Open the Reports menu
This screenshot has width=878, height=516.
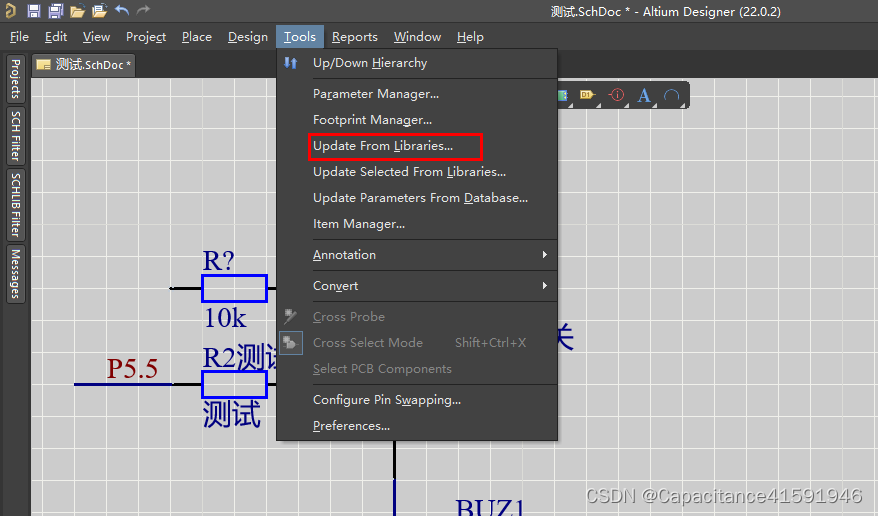point(354,37)
